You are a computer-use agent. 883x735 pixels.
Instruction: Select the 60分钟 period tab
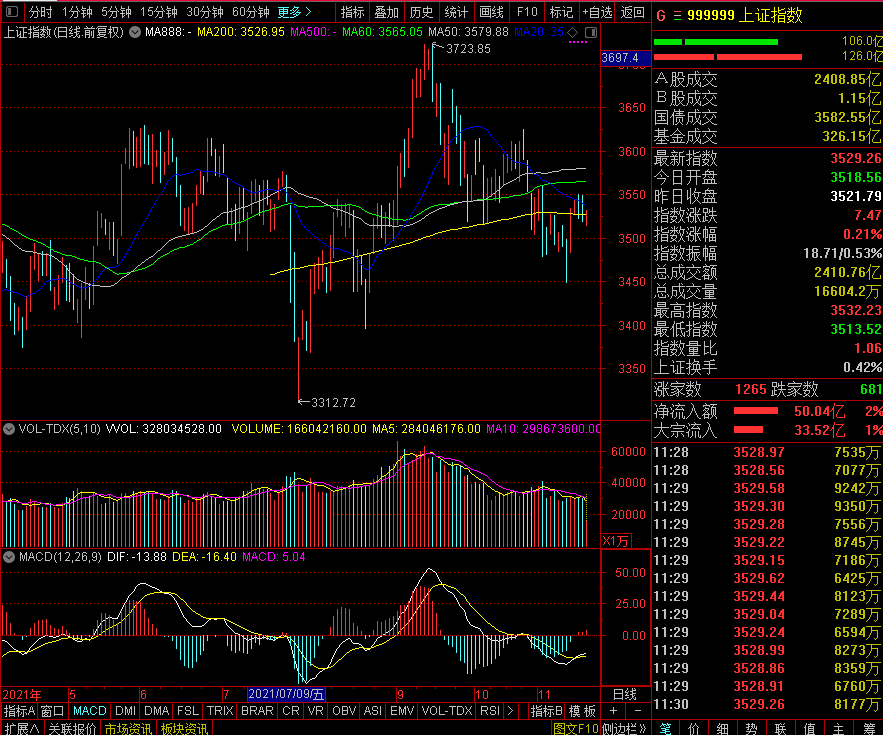pos(250,12)
